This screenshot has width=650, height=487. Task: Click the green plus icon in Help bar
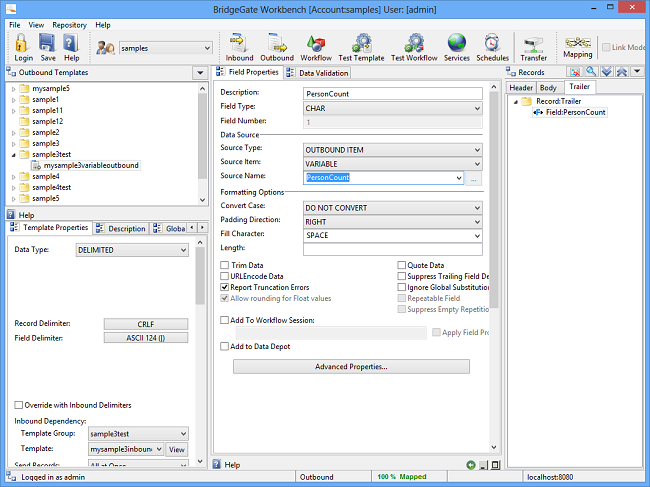471,465
